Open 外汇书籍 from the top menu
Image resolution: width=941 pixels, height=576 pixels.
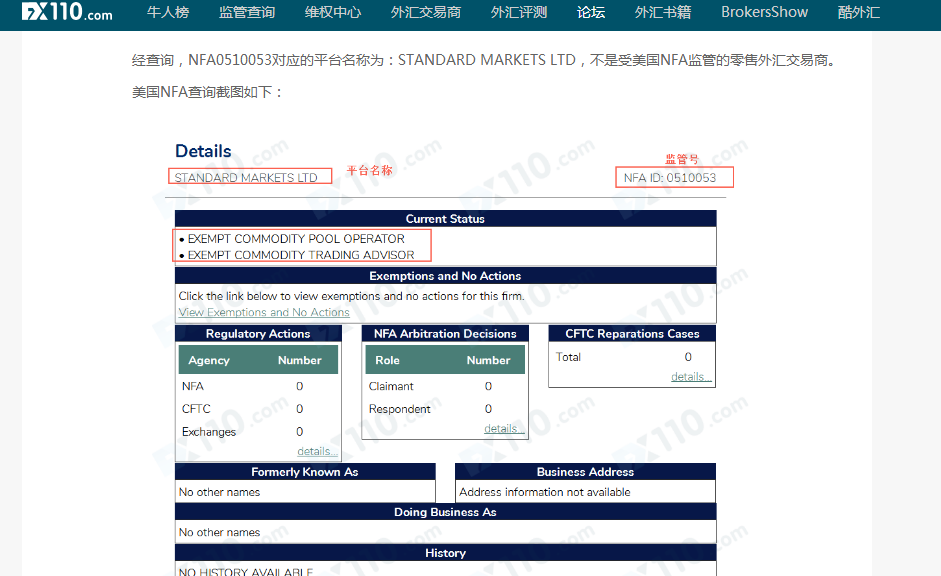(663, 13)
